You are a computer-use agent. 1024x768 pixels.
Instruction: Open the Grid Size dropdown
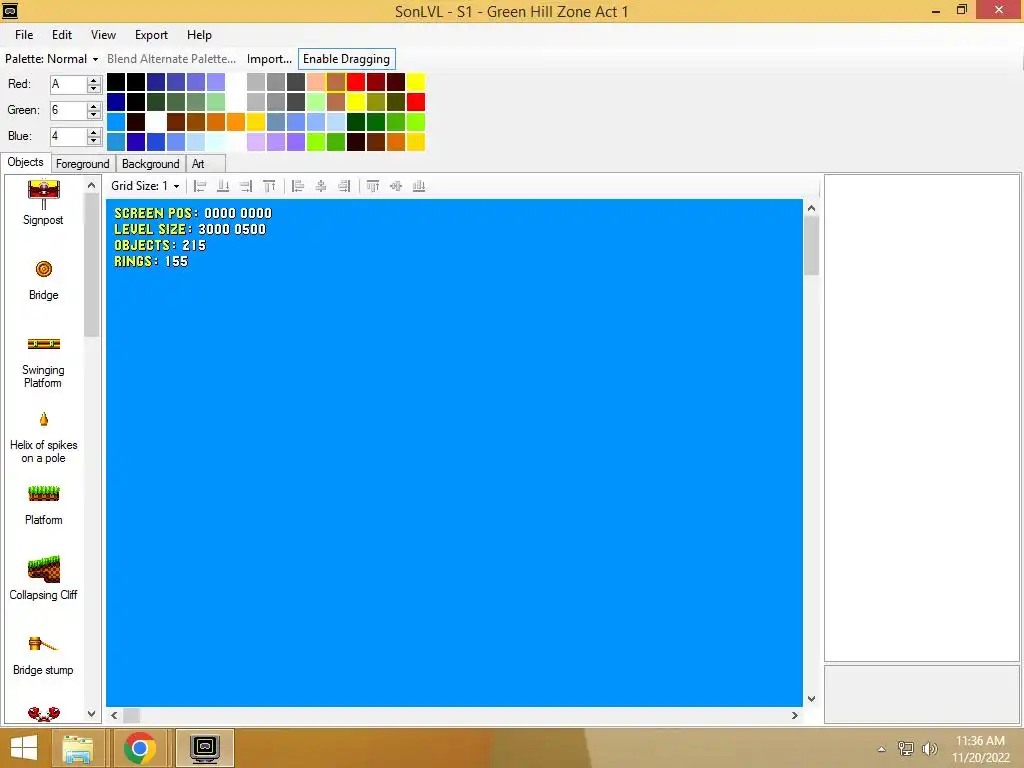(x=145, y=186)
